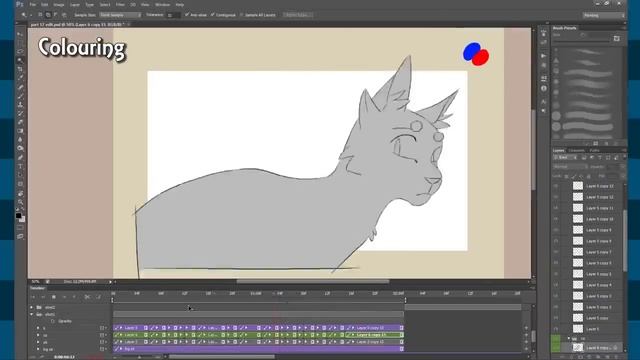Open the Filter menu

120,4
